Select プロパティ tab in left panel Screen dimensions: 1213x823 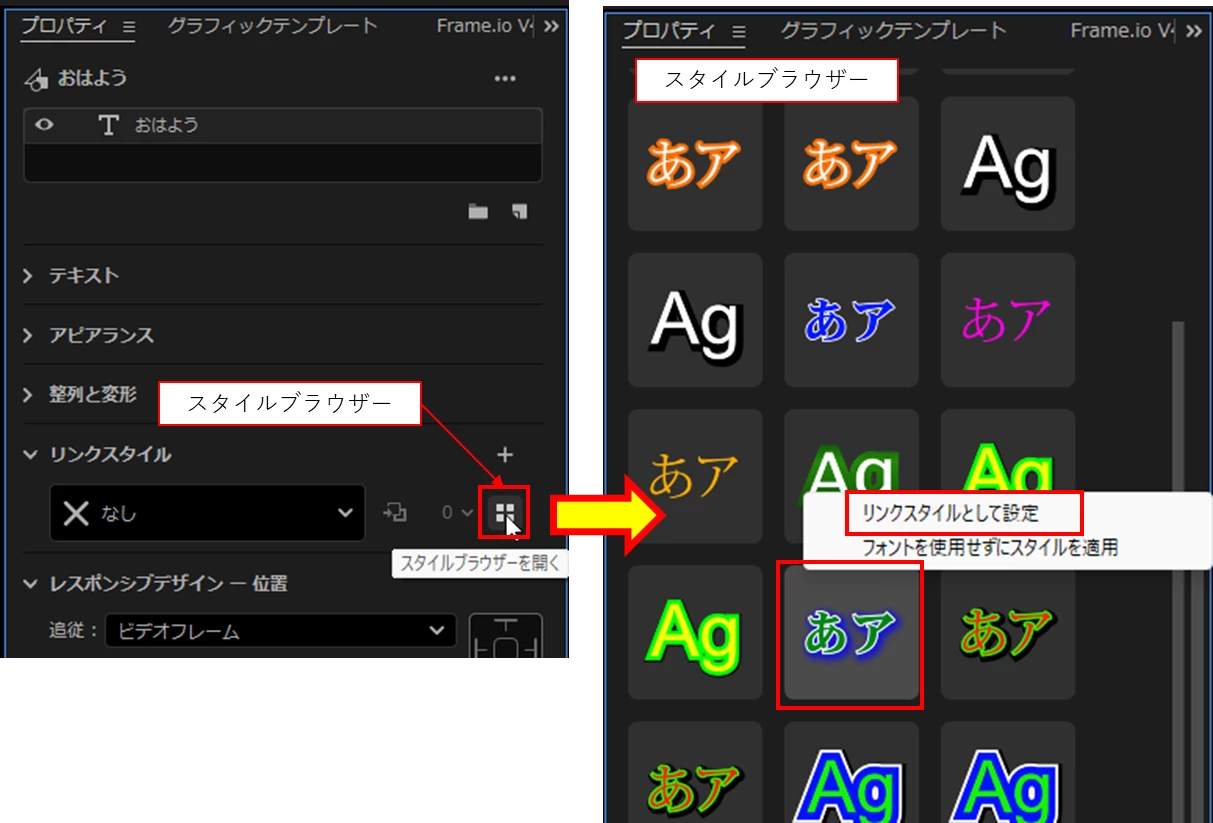pyautogui.click(x=64, y=27)
